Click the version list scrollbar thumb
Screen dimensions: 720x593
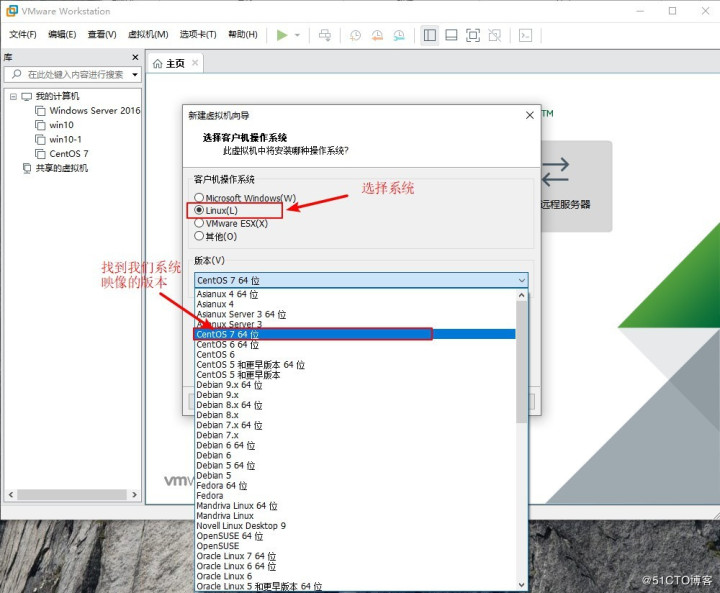tap(522, 362)
